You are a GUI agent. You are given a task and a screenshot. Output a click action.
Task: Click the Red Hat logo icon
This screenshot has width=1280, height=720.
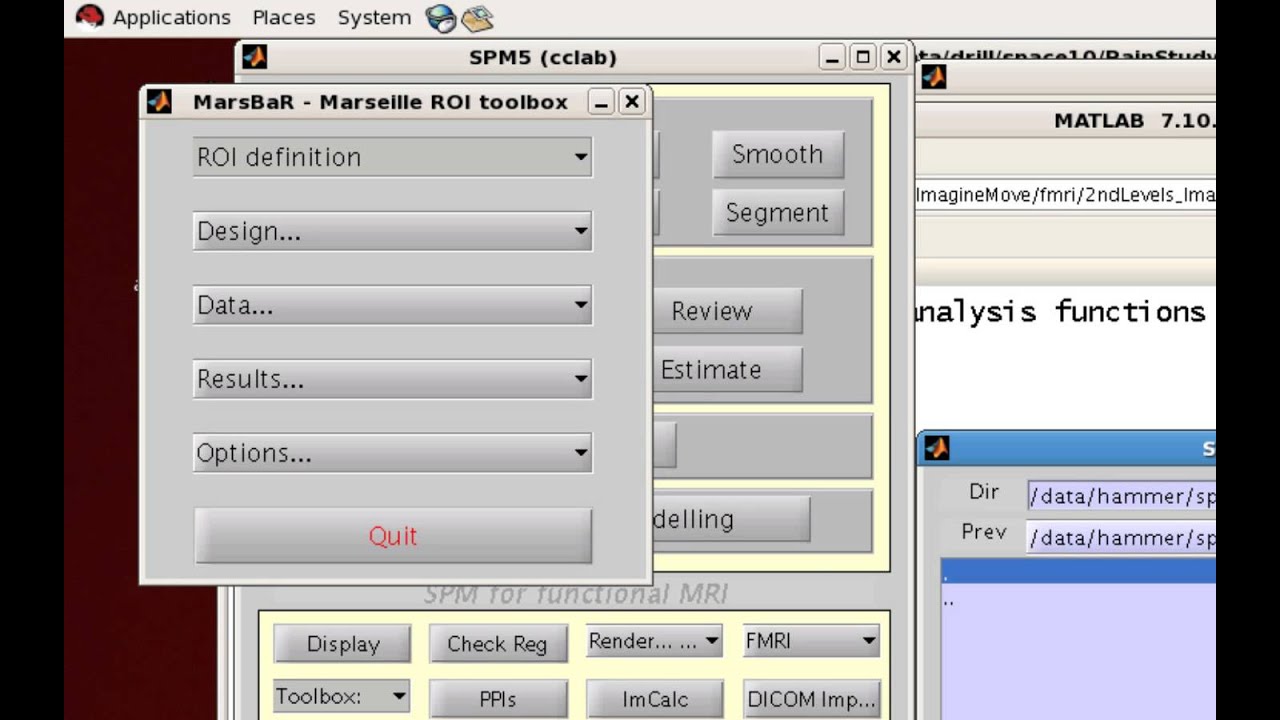[x=90, y=17]
